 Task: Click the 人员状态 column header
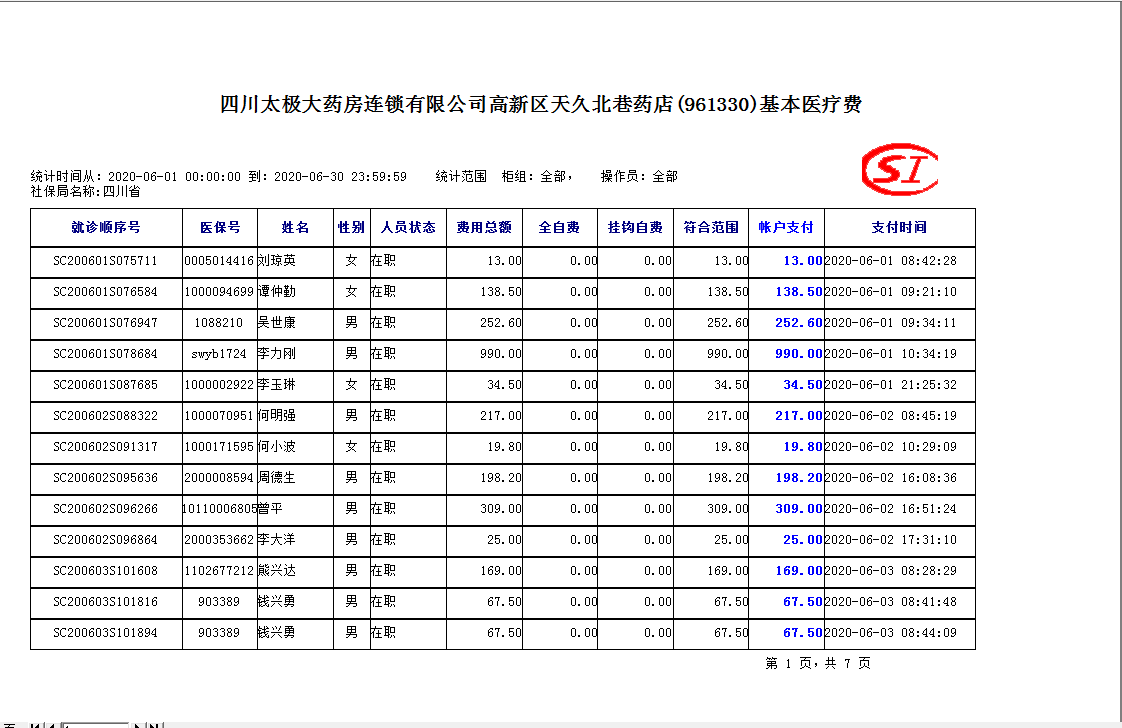coord(408,227)
